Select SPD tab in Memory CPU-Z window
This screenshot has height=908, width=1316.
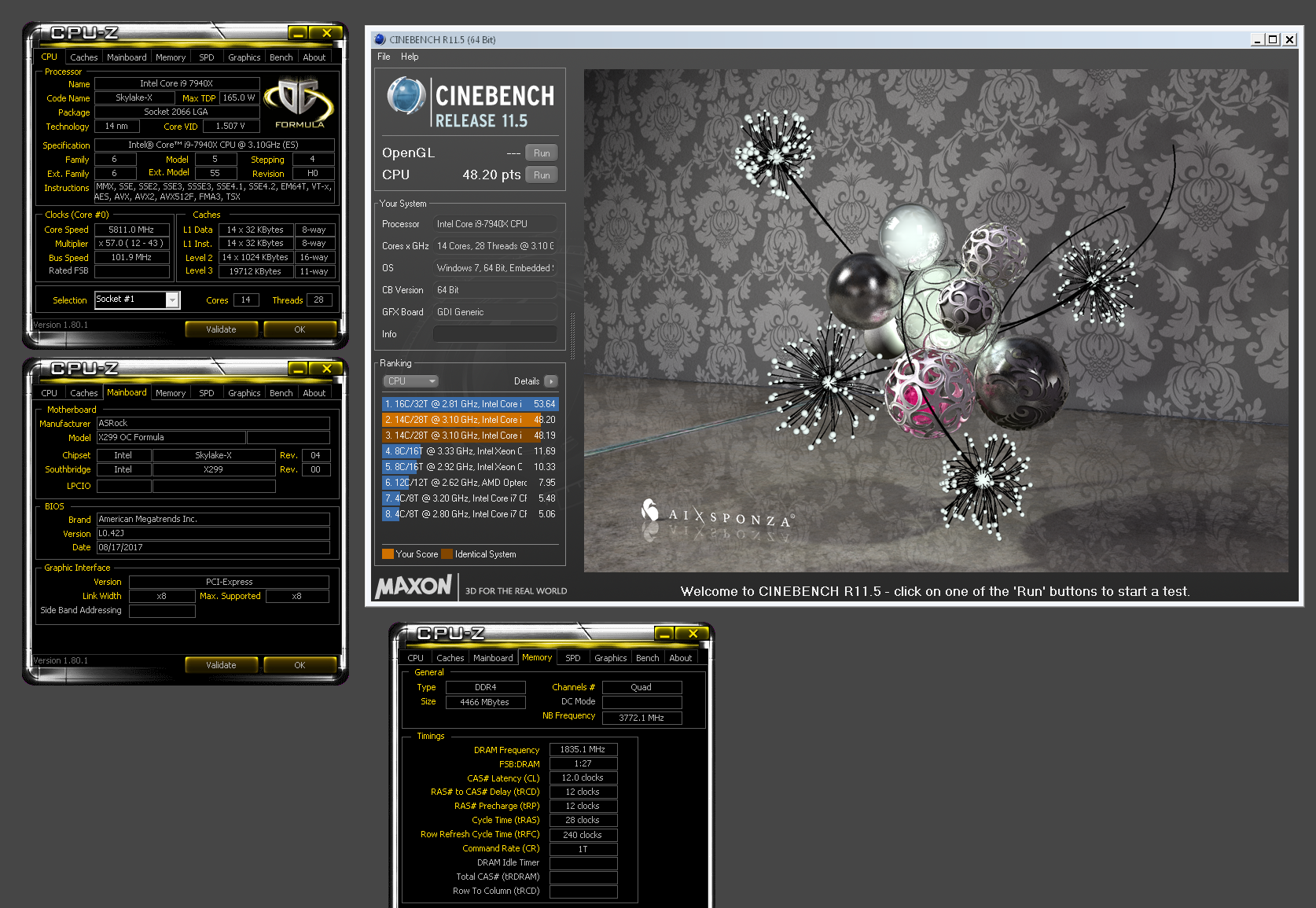point(572,658)
